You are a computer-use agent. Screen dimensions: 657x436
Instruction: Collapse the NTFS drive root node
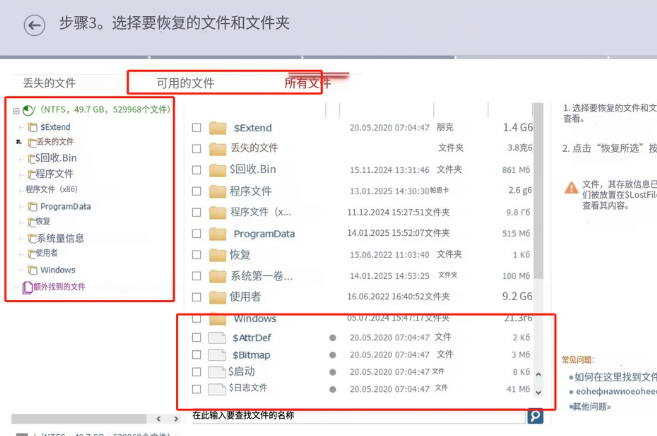click(16, 111)
